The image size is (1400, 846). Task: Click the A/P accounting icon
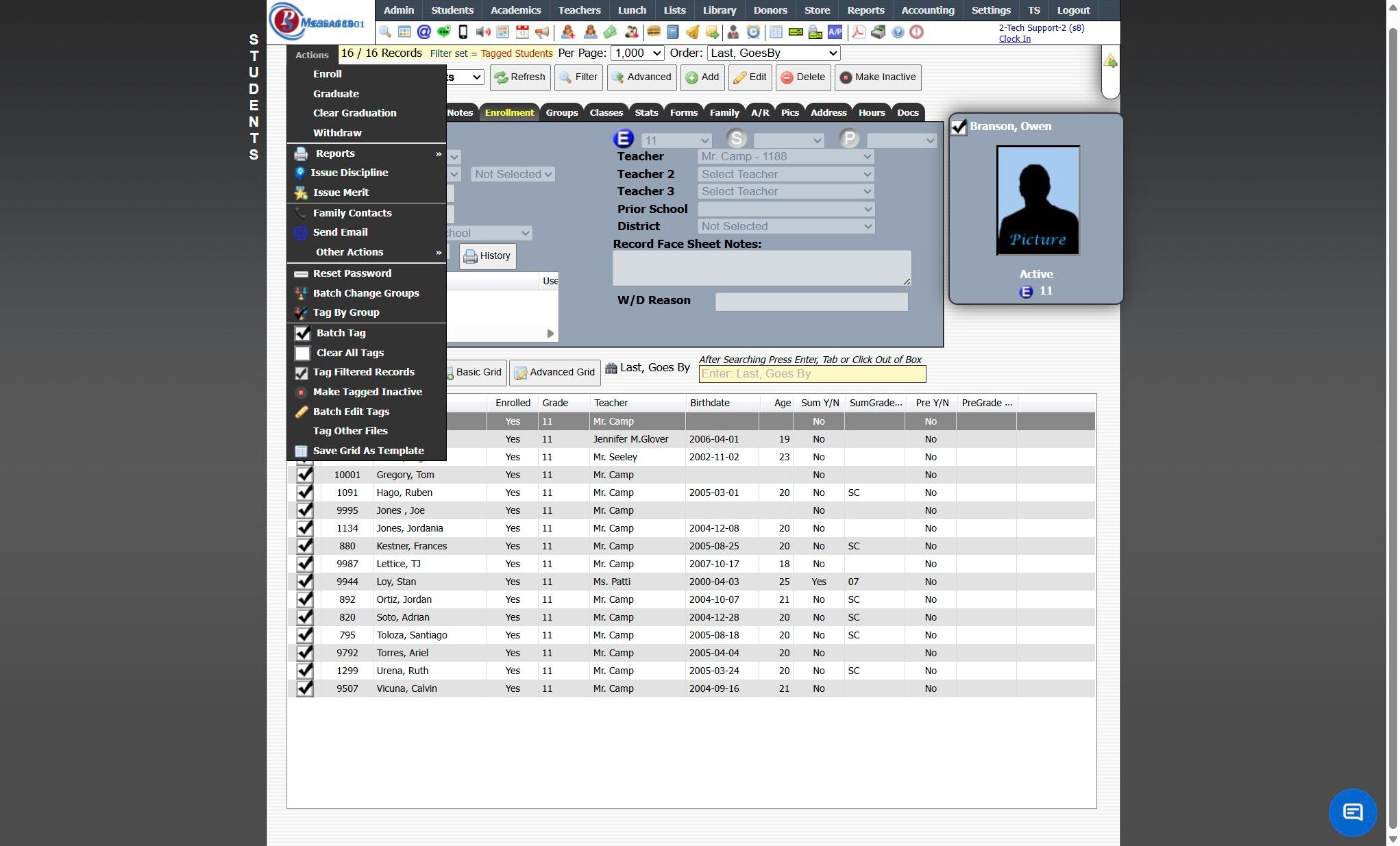pyautogui.click(x=835, y=32)
